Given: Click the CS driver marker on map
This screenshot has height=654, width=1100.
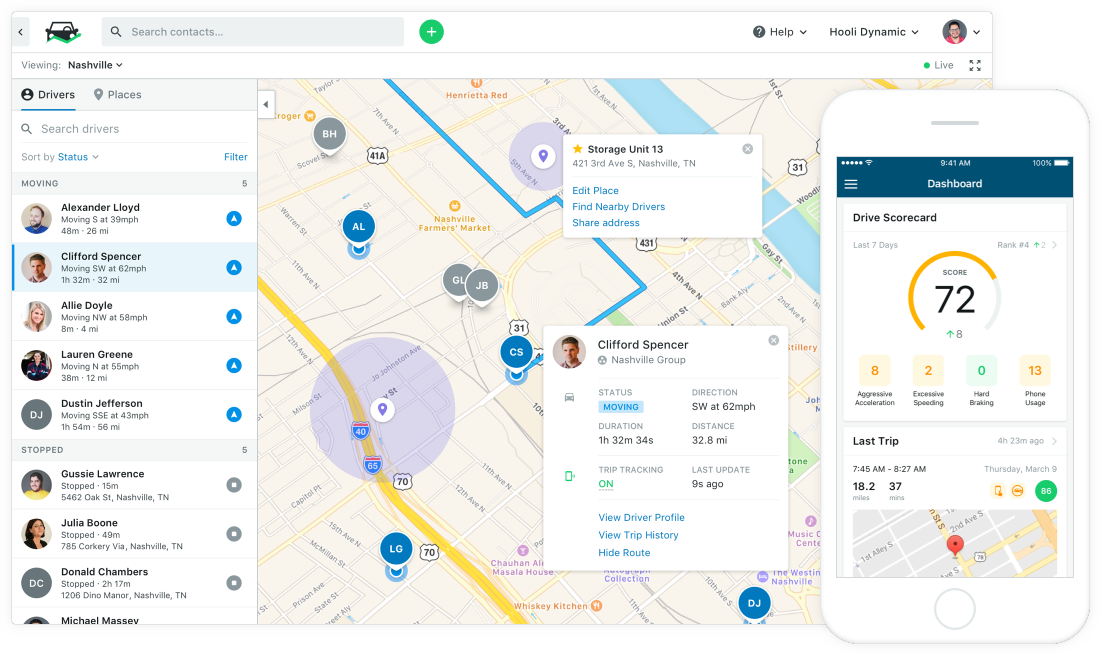Looking at the screenshot, I should click(516, 352).
